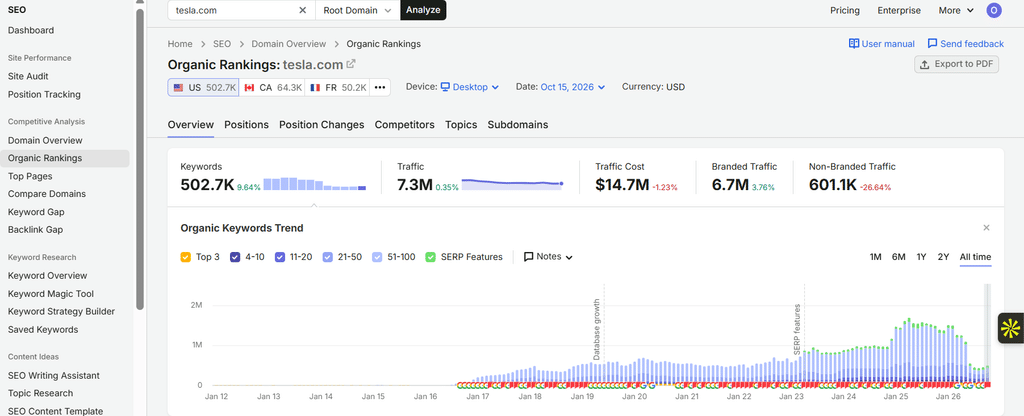1024x416 pixels.
Task: Go to SEO breadcrumb
Action: click(x=222, y=44)
